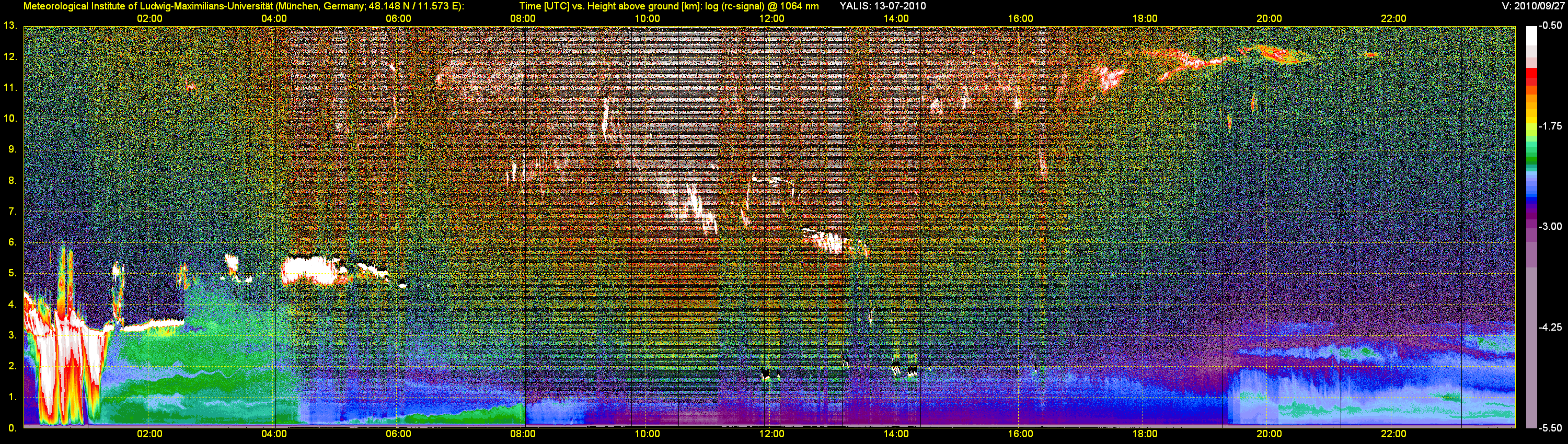This screenshot has width=1568, height=444.
Task: Click the 'V: 2010/09/27' version label
Action: click(1532, 6)
